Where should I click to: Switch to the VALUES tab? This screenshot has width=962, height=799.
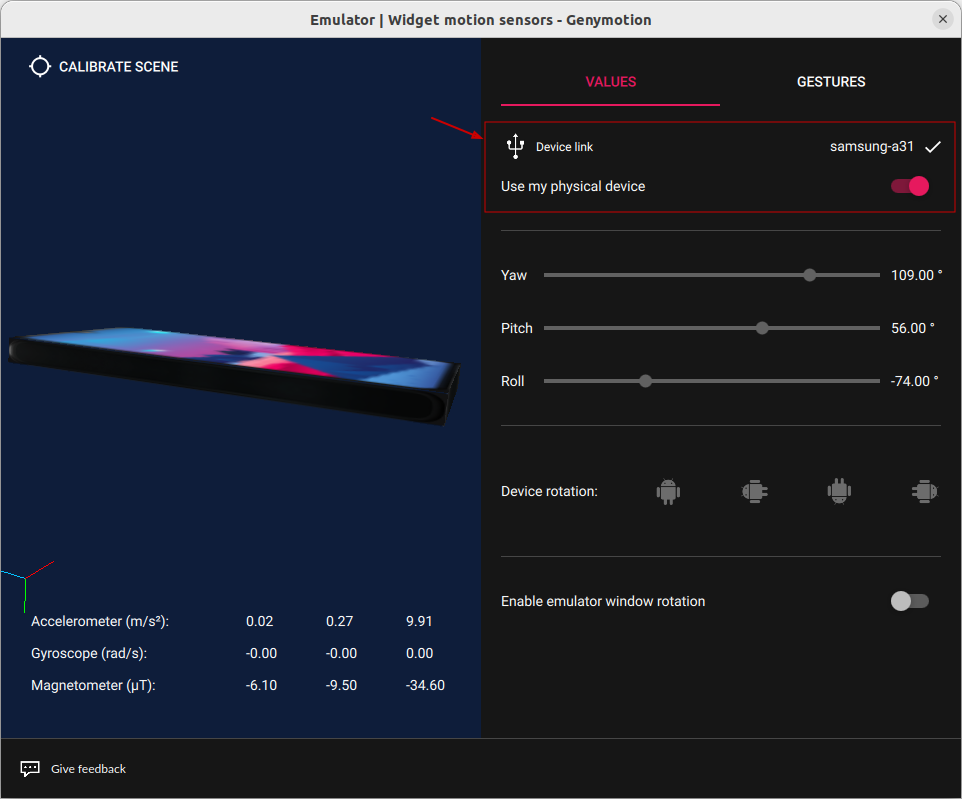coord(610,82)
